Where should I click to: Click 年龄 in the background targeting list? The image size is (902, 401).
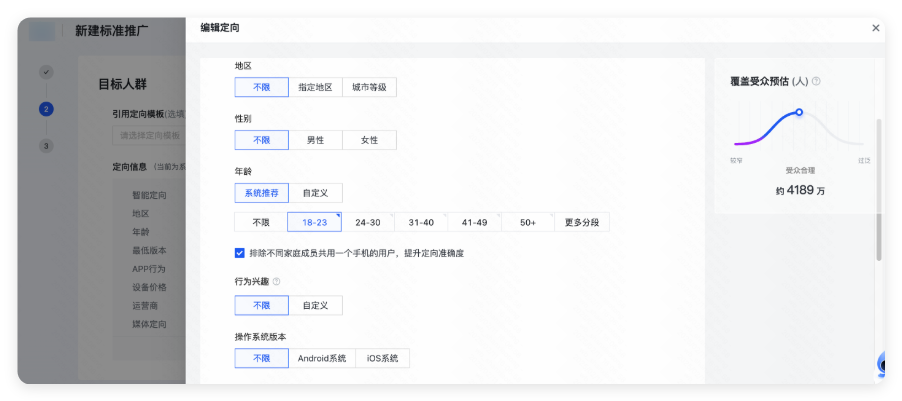tap(141, 232)
